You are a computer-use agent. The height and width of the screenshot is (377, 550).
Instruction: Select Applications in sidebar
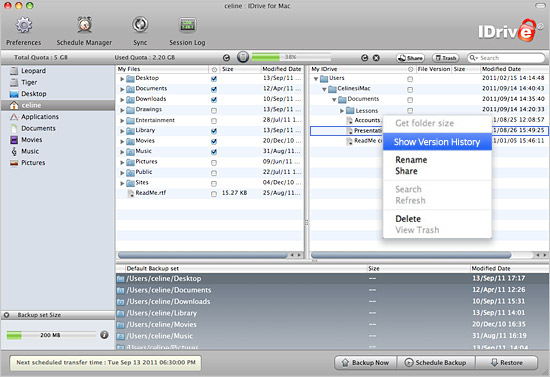point(40,117)
